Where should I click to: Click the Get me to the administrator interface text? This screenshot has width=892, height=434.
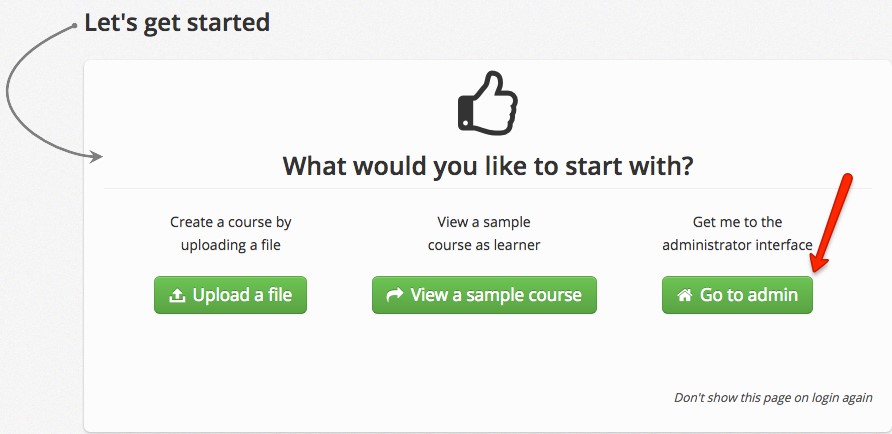(737, 233)
